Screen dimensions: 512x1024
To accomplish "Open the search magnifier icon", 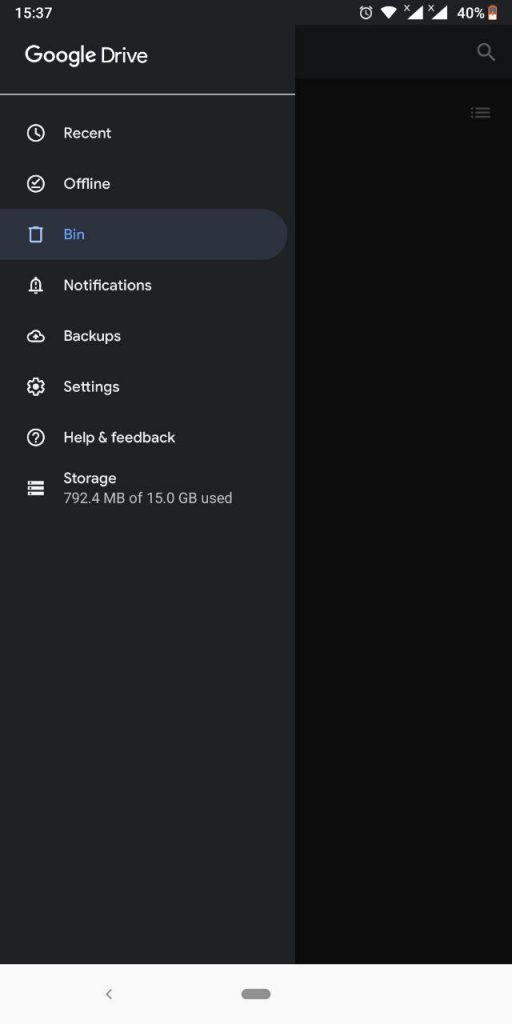I will point(486,52).
